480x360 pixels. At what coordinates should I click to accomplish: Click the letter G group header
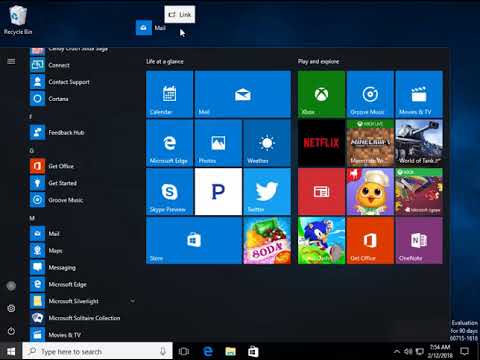pos(32,151)
